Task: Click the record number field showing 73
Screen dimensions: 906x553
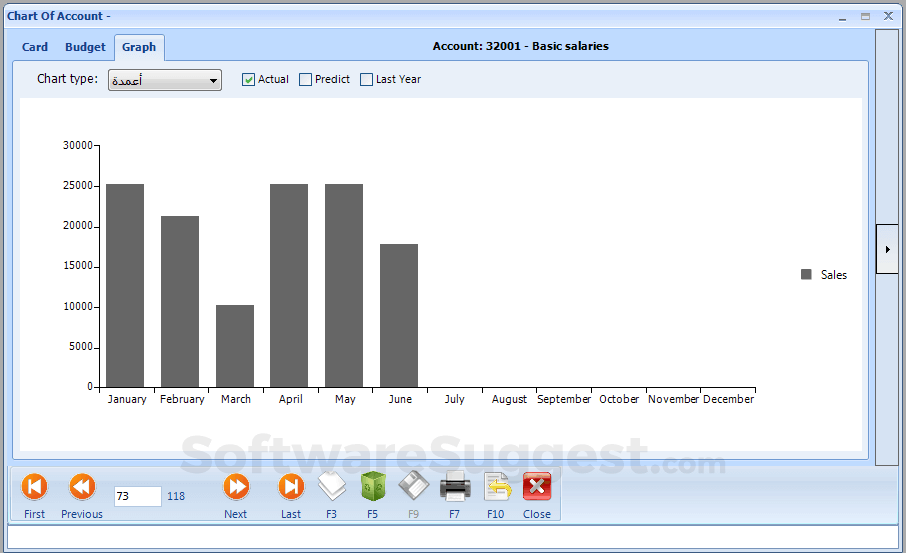Action: tap(138, 496)
